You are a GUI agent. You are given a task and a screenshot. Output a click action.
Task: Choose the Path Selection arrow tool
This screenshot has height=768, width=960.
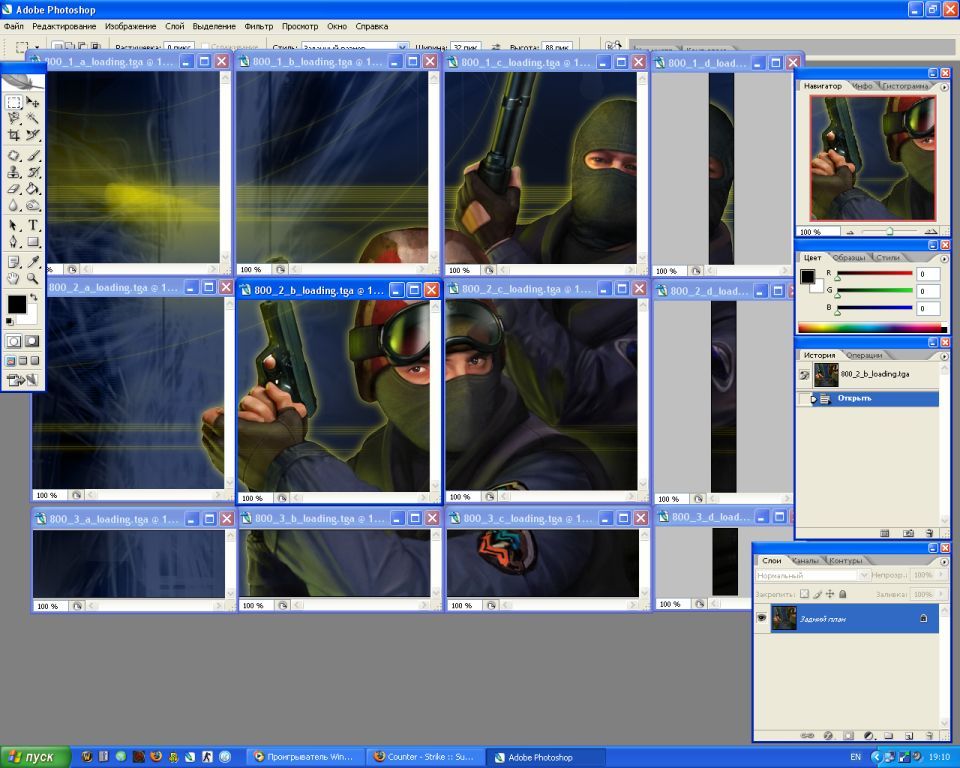[13, 225]
